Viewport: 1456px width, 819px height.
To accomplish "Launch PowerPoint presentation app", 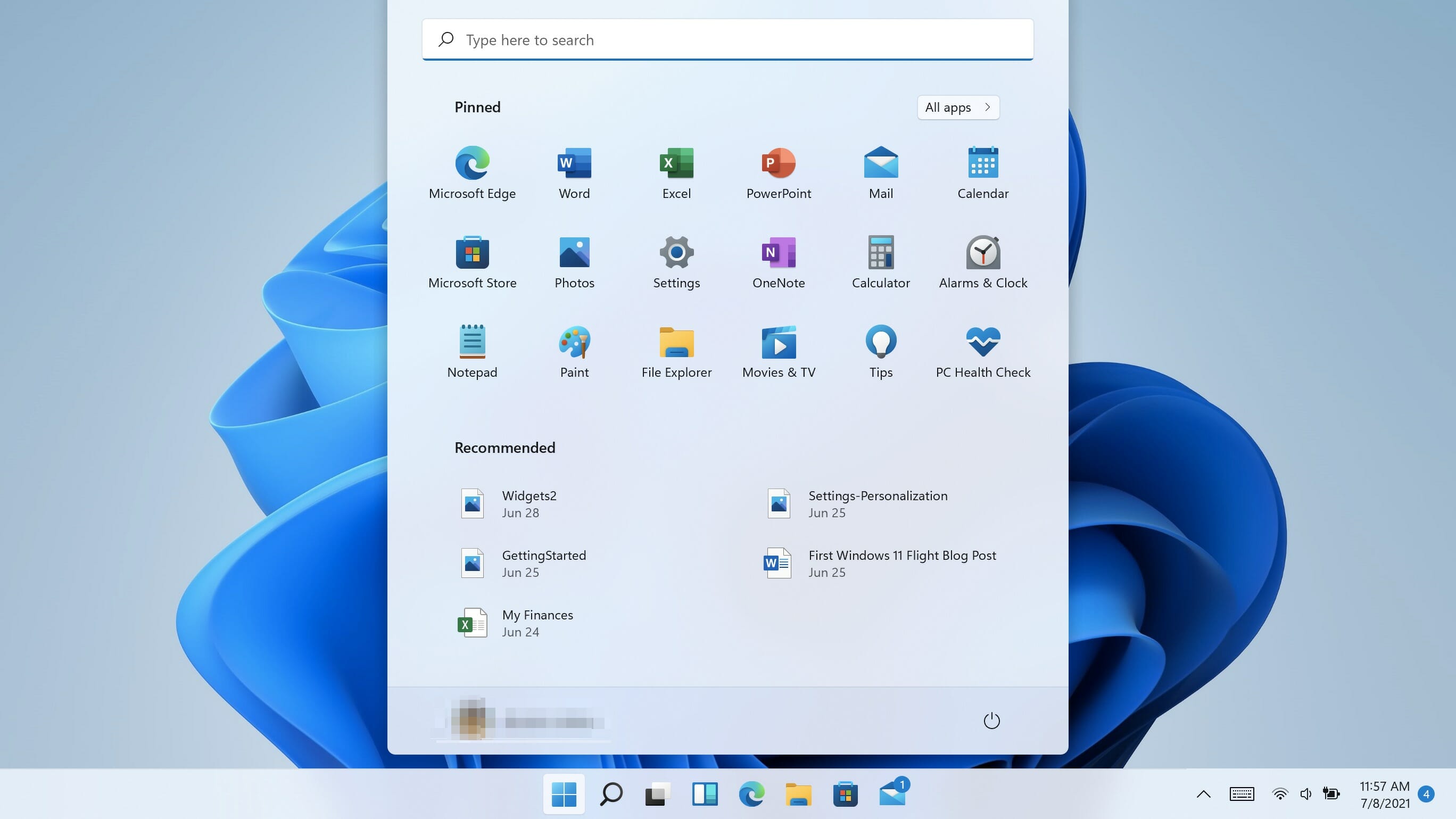I will pos(779,163).
